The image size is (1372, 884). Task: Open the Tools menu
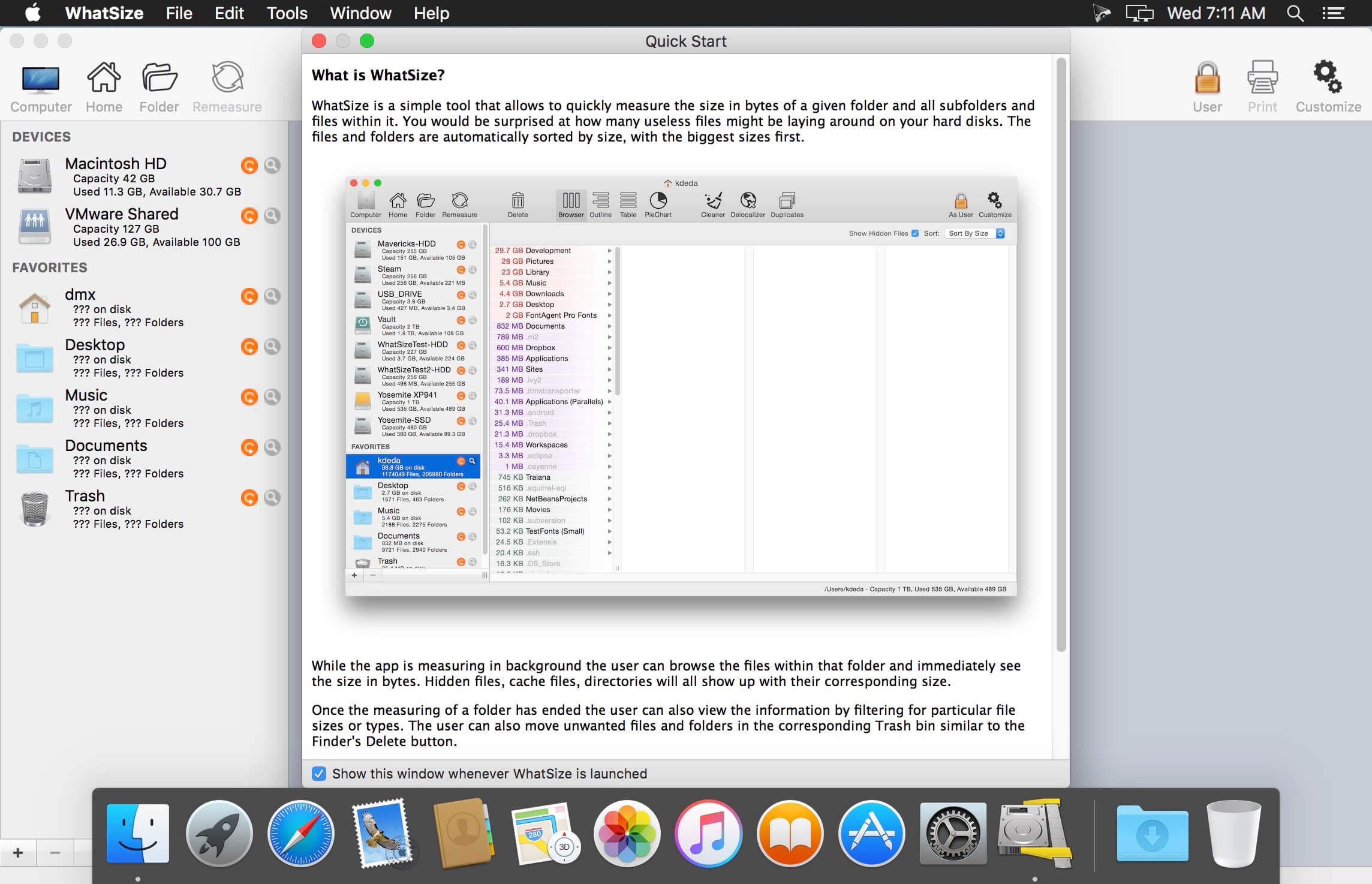click(287, 13)
